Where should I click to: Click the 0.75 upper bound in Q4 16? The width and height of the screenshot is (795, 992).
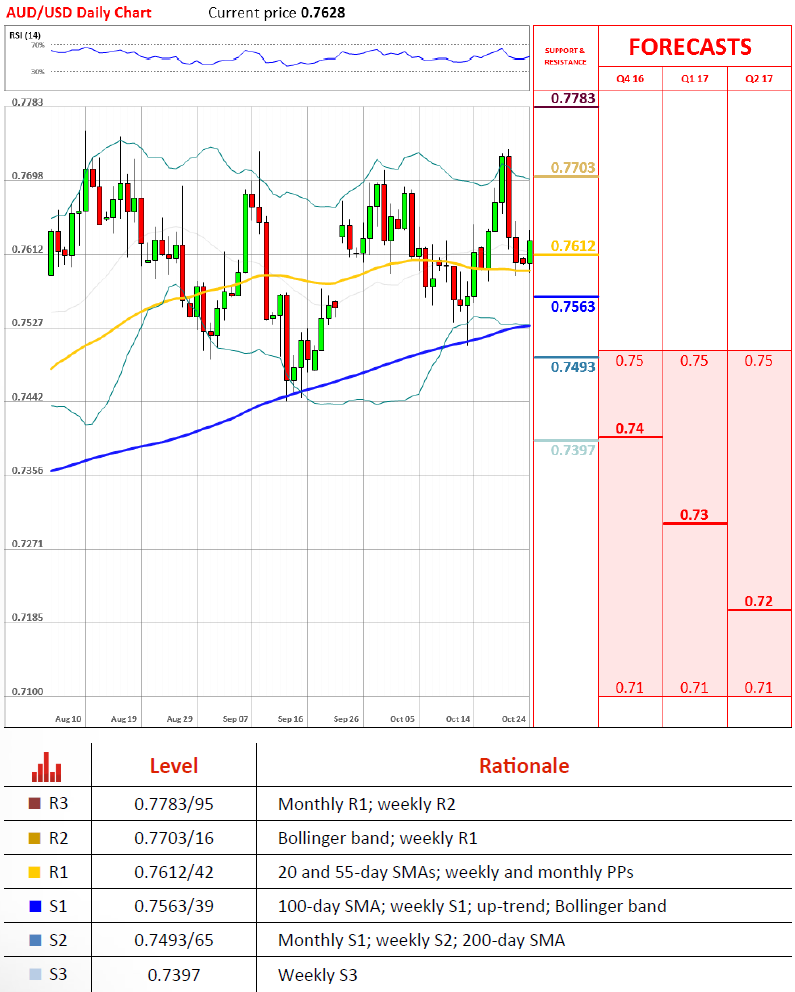[x=630, y=361]
